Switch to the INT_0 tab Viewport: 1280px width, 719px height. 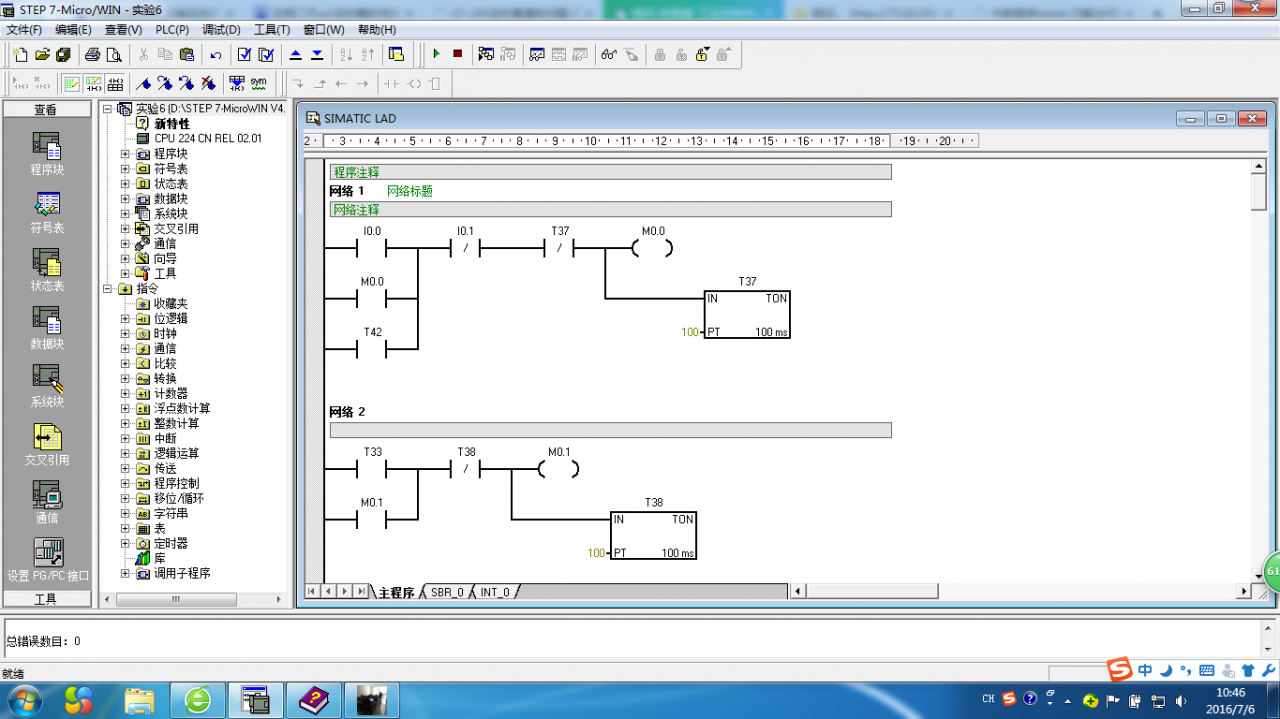(x=495, y=592)
